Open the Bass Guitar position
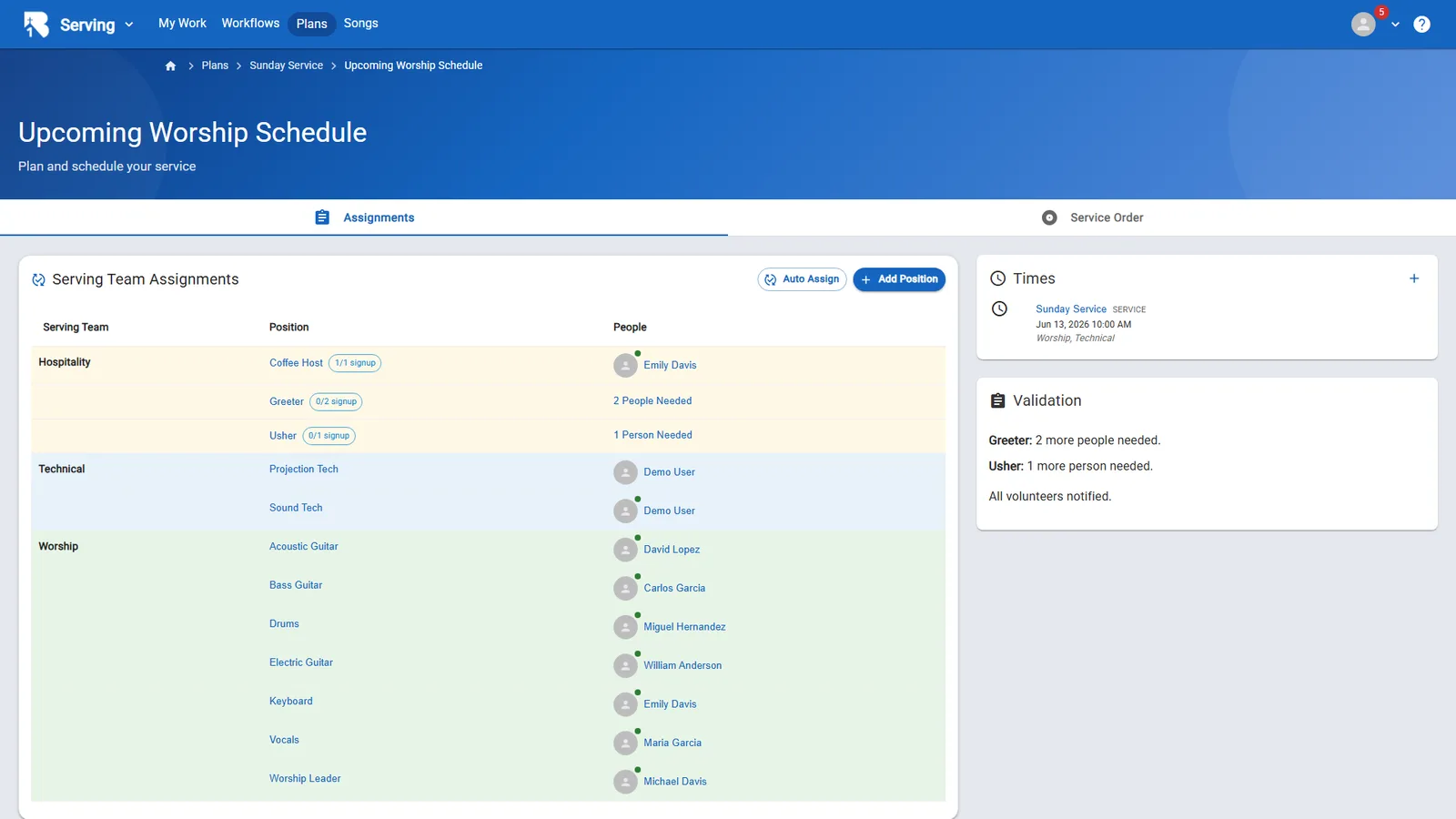Image resolution: width=1456 pixels, height=819 pixels. click(296, 585)
